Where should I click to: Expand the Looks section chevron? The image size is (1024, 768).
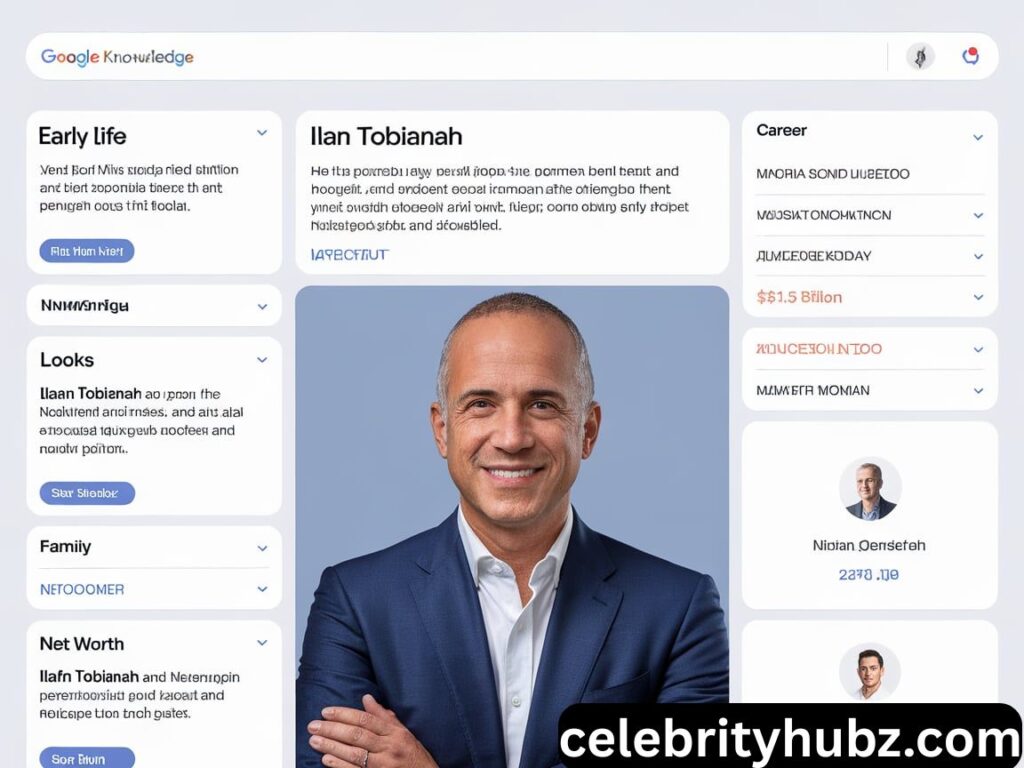(262, 360)
